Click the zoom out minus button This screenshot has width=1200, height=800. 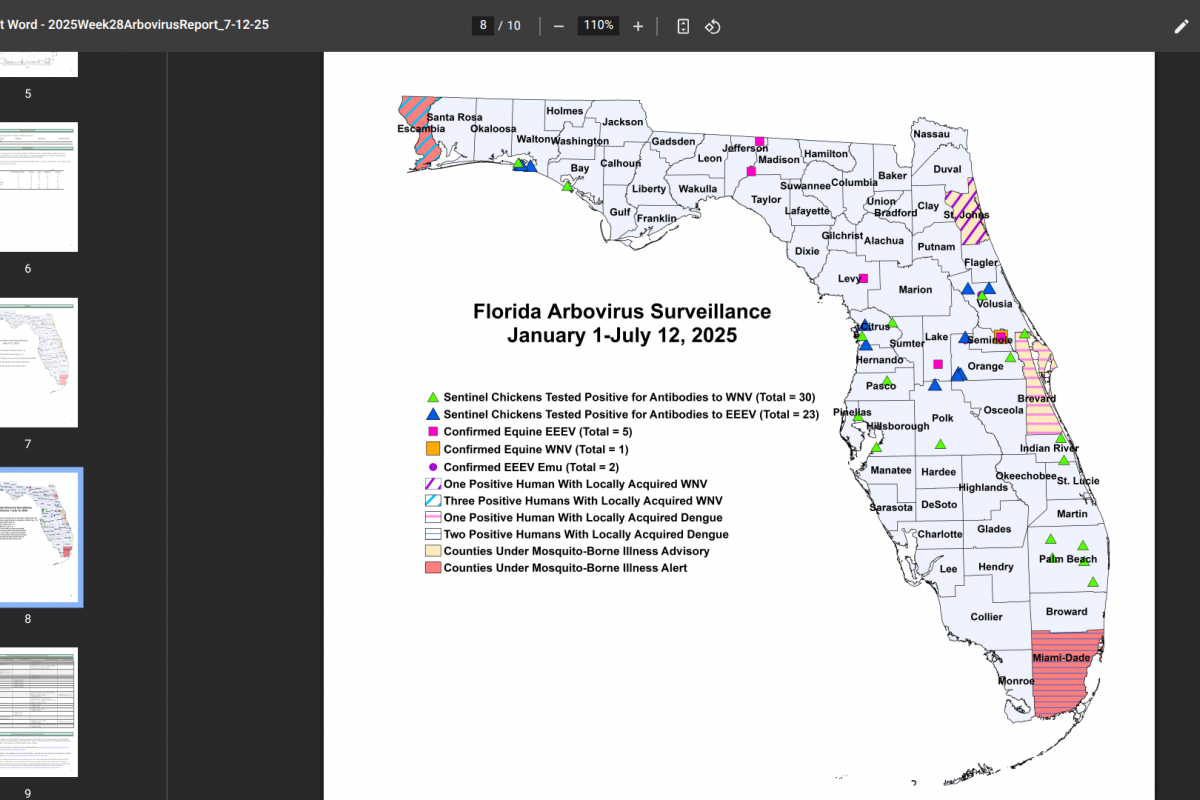click(x=558, y=26)
